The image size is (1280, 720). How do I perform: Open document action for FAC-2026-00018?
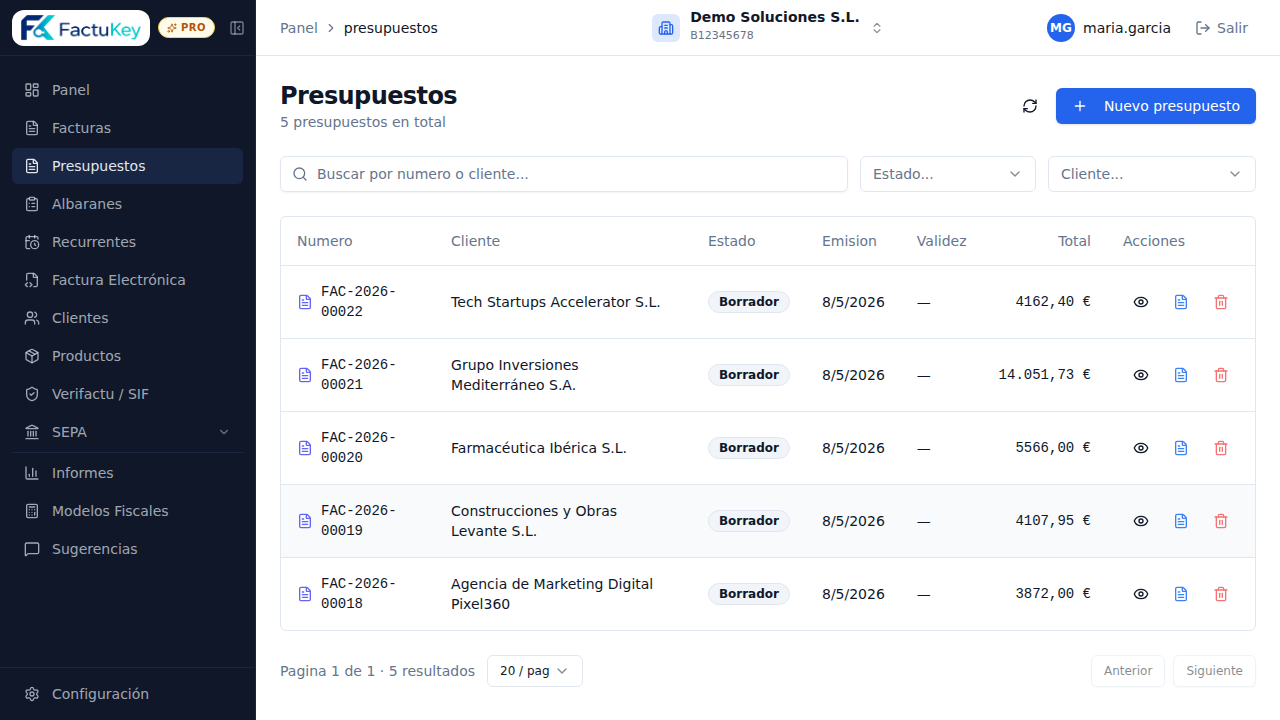click(1181, 594)
